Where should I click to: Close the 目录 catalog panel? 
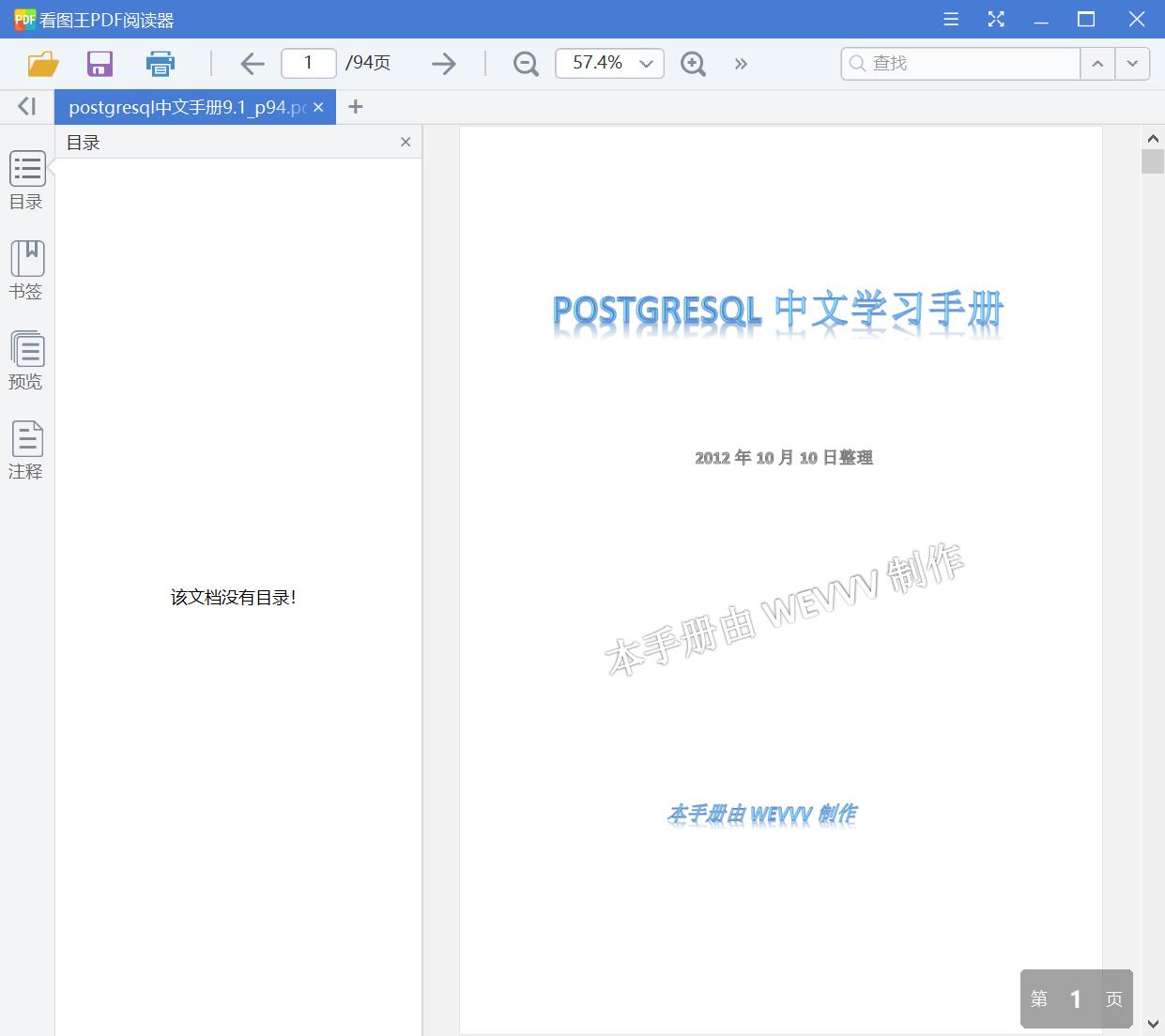pos(405,142)
